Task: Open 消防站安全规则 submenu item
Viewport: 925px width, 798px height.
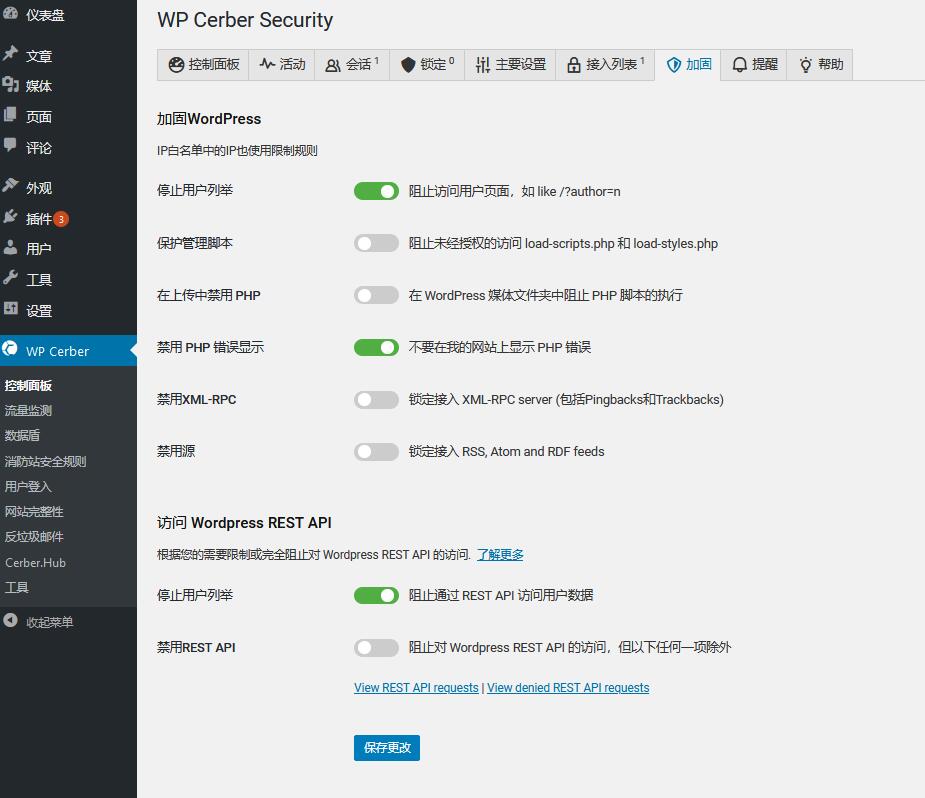Action: pyautogui.click(x=45, y=461)
